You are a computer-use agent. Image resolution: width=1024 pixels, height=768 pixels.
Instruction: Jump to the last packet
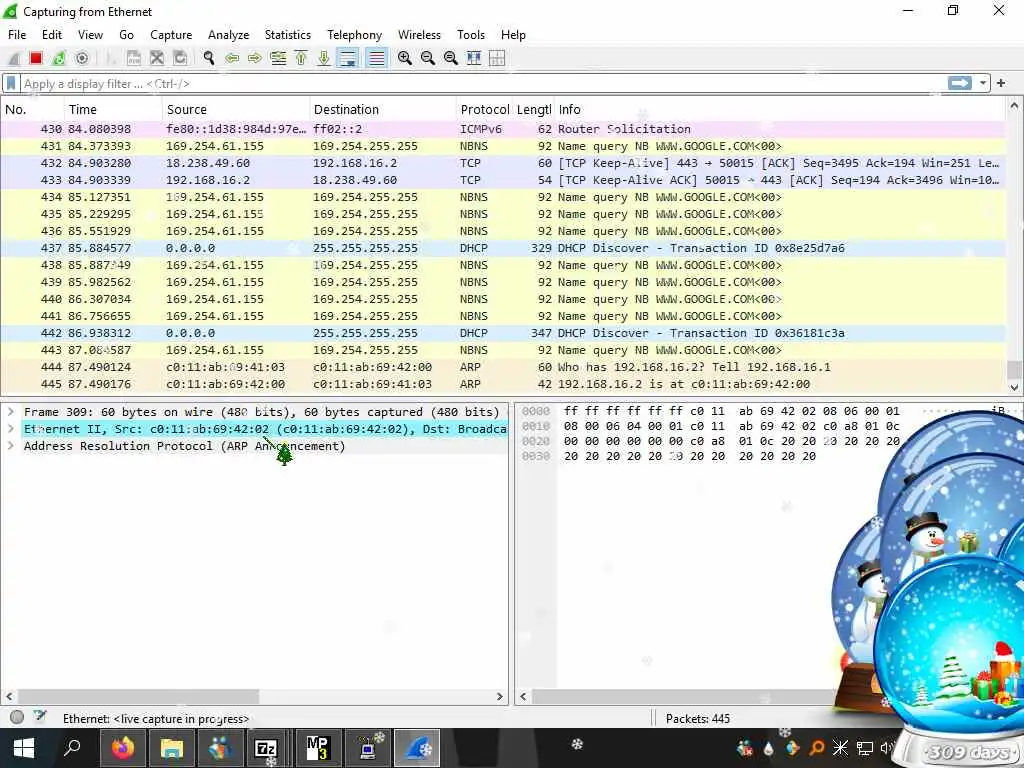coord(324,58)
